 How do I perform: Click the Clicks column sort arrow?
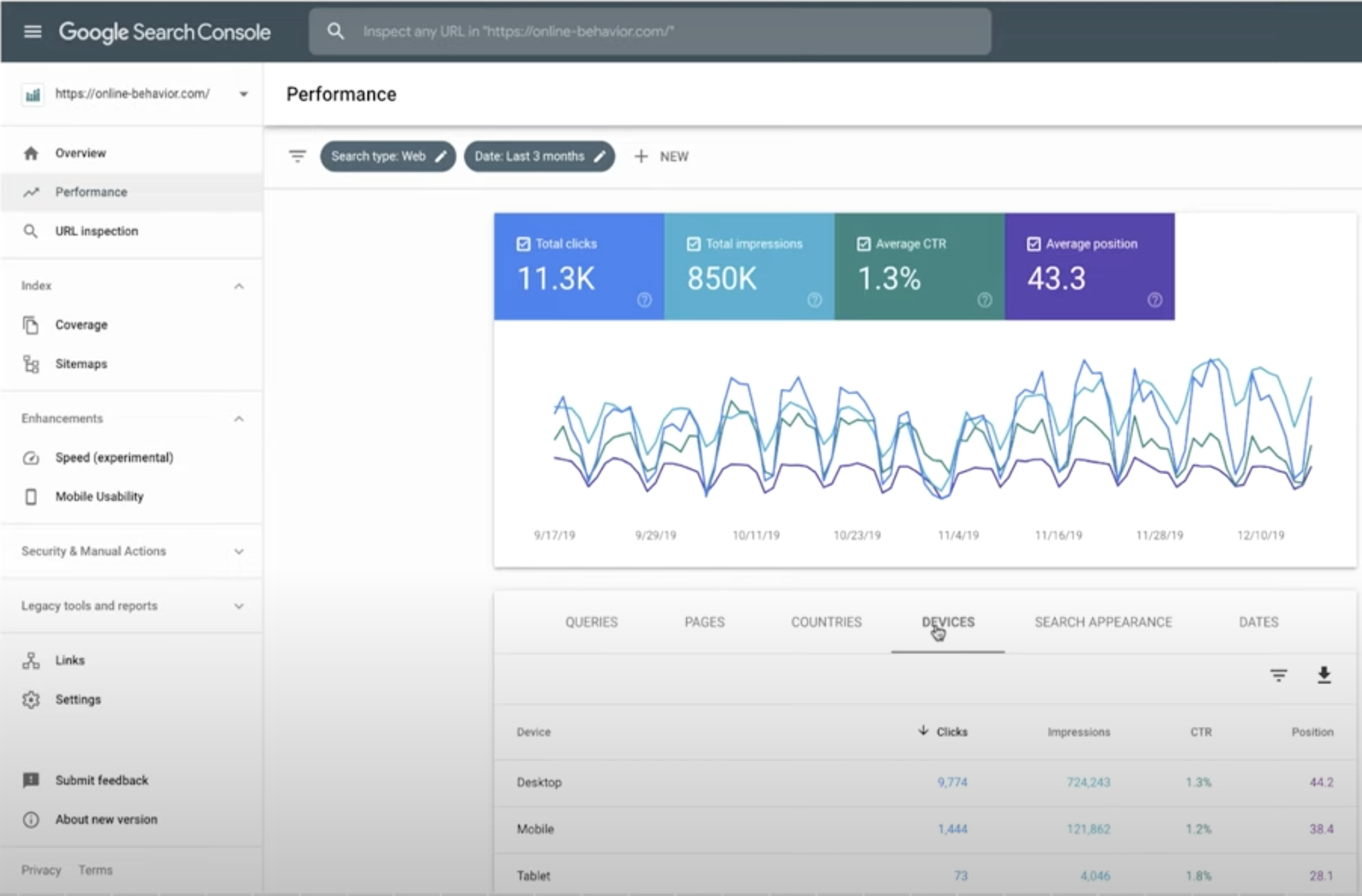923,730
